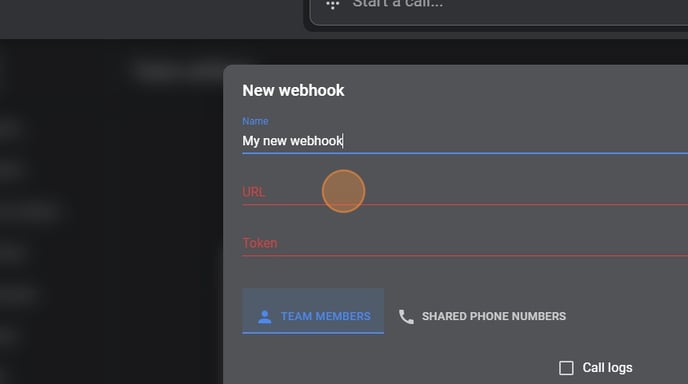
Task: Click the dimmed backdrop left of the dialog
Action: [110, 219]
